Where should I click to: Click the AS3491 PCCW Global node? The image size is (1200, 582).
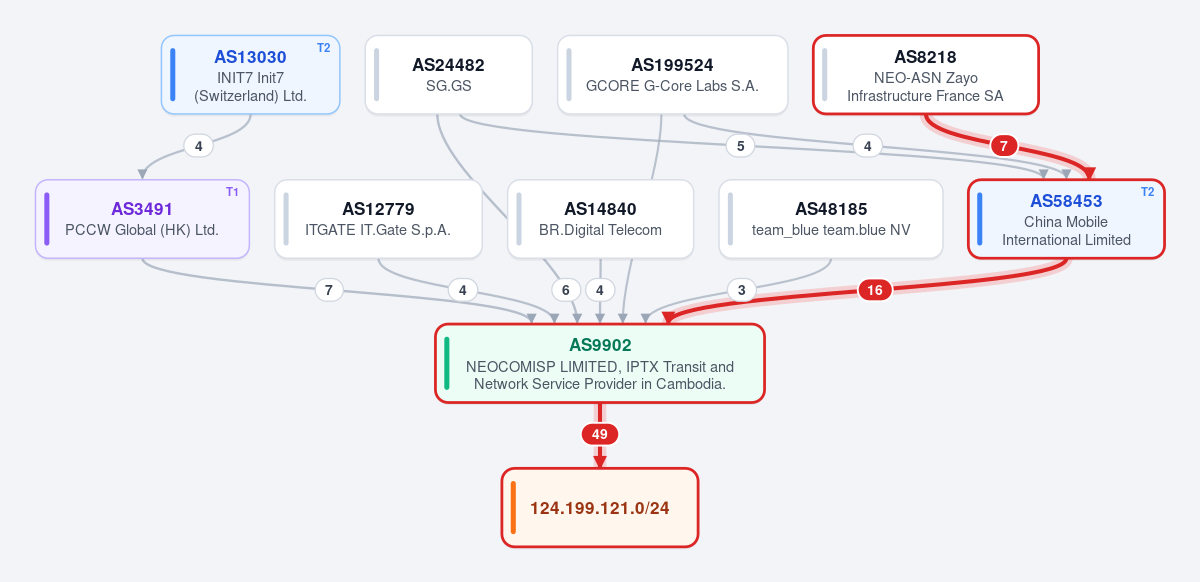(142, 219)
